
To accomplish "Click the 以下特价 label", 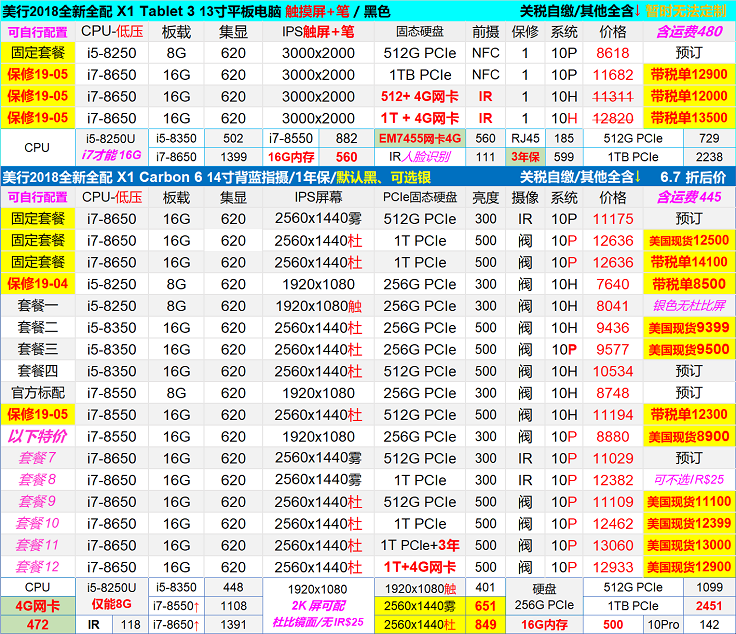I will pos(38,436).
